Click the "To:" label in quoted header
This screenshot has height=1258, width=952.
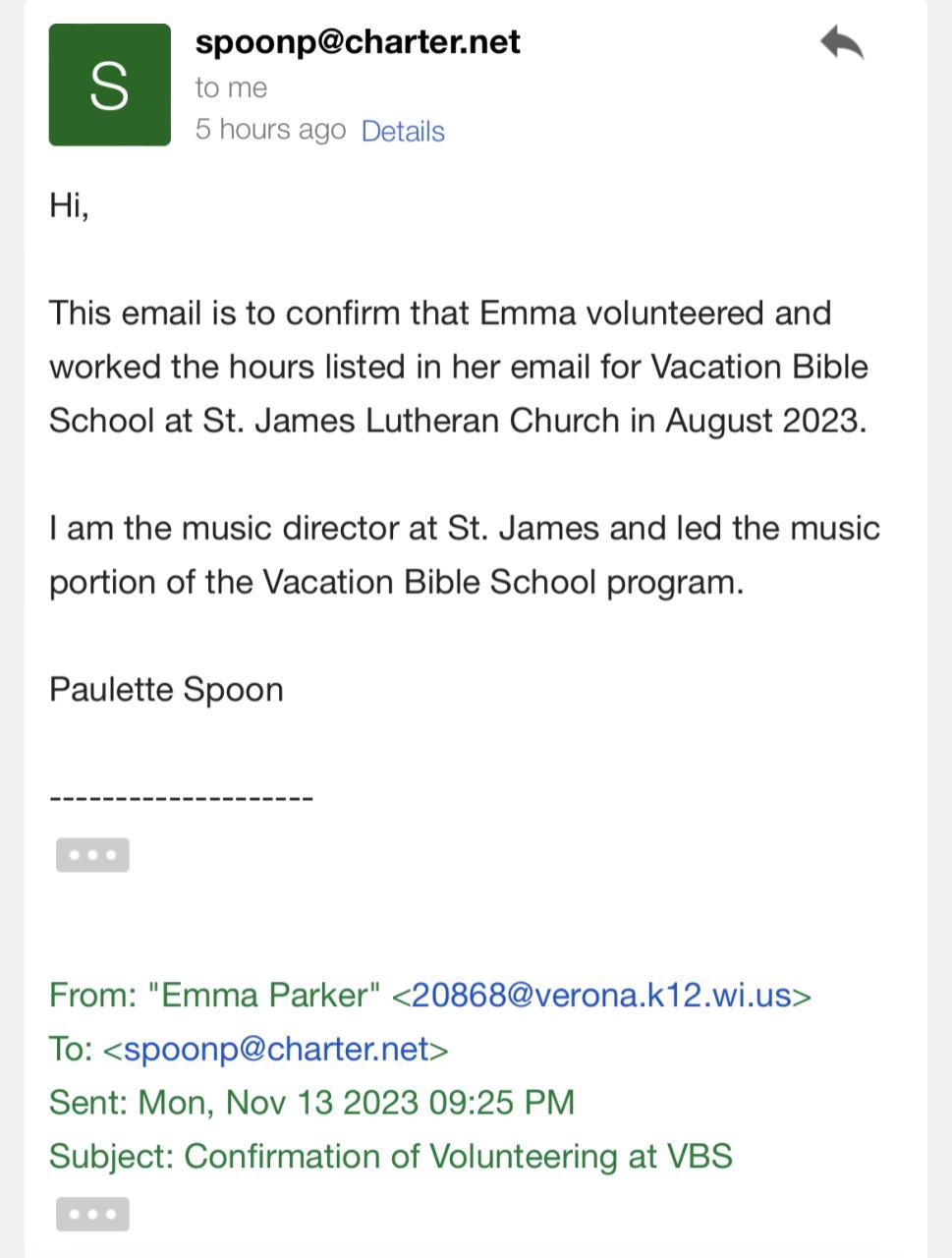[x=71, y=1049]
